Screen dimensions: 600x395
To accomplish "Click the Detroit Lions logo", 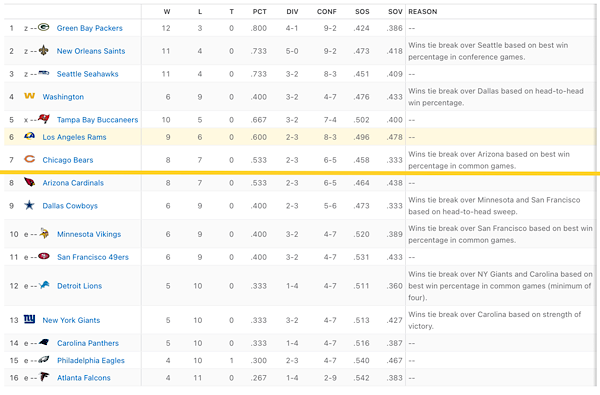I will click(44, 285).
